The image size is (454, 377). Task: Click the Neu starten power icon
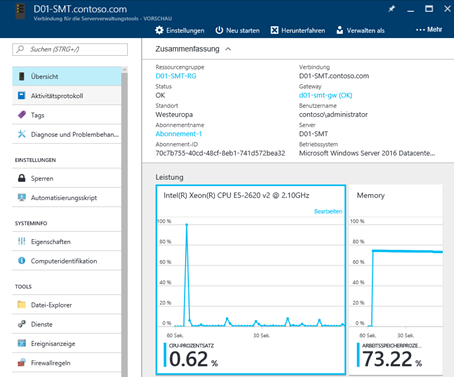tap(219, 30)
